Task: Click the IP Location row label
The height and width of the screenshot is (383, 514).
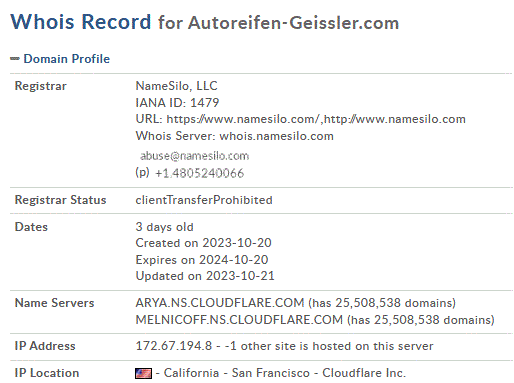Action: pyautogui.click(x=47, y=373)
